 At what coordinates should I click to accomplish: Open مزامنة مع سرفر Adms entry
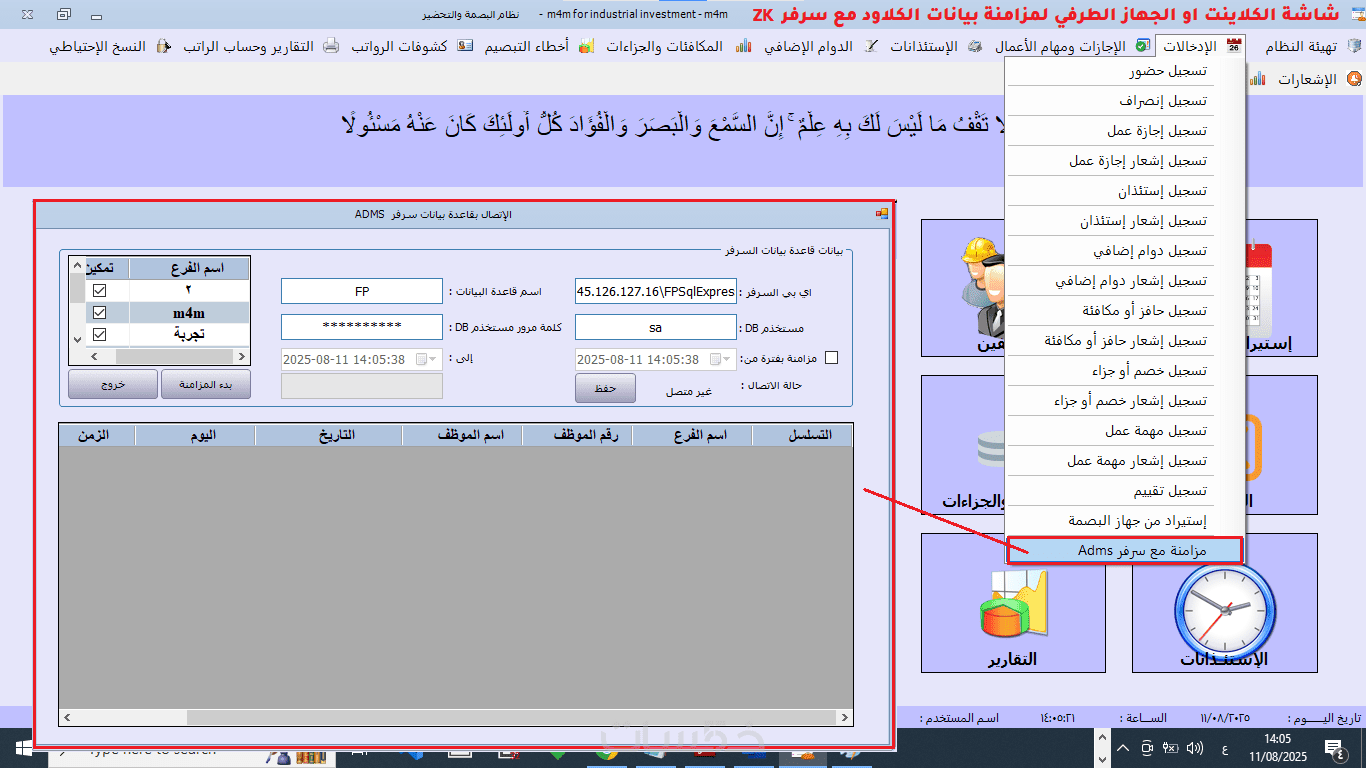click(x=1125, y=550)
